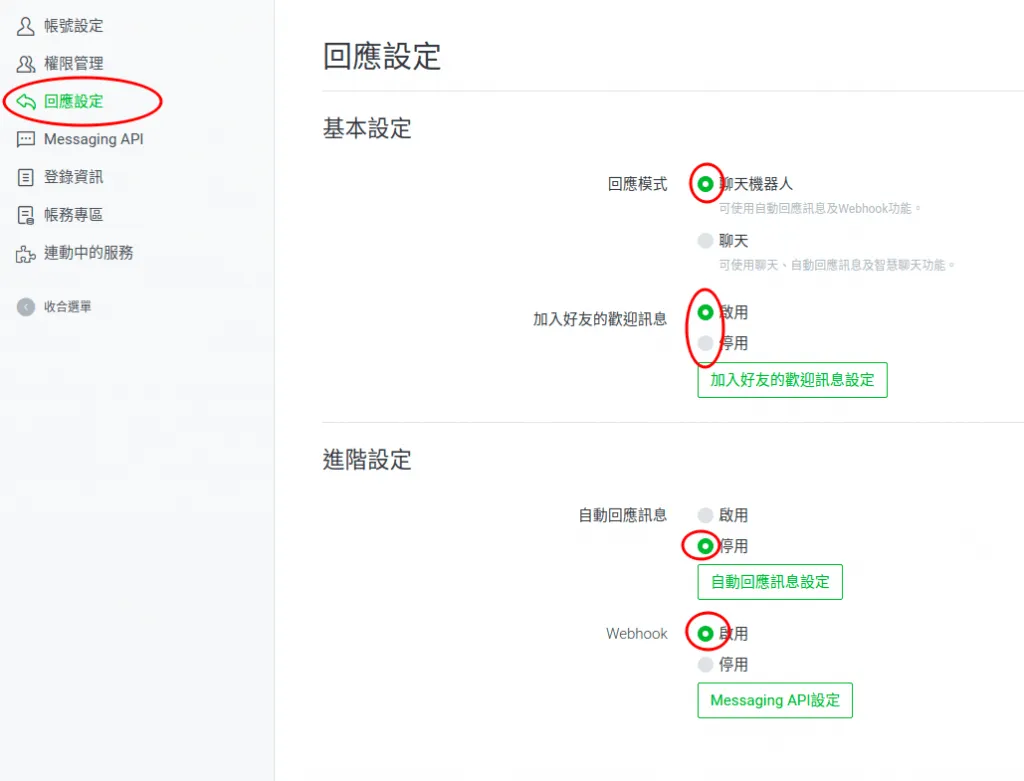The width and height of the screenshot is (1024, 781).
Task: Click the 連動中的服務 puzzle icon
Action: click(26, 253)
